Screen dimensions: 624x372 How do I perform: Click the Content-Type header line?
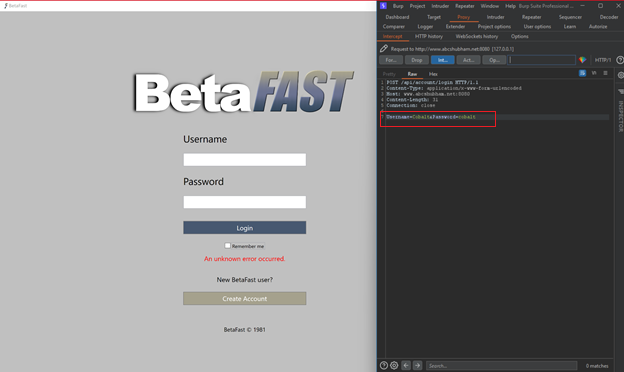point(454,88)
